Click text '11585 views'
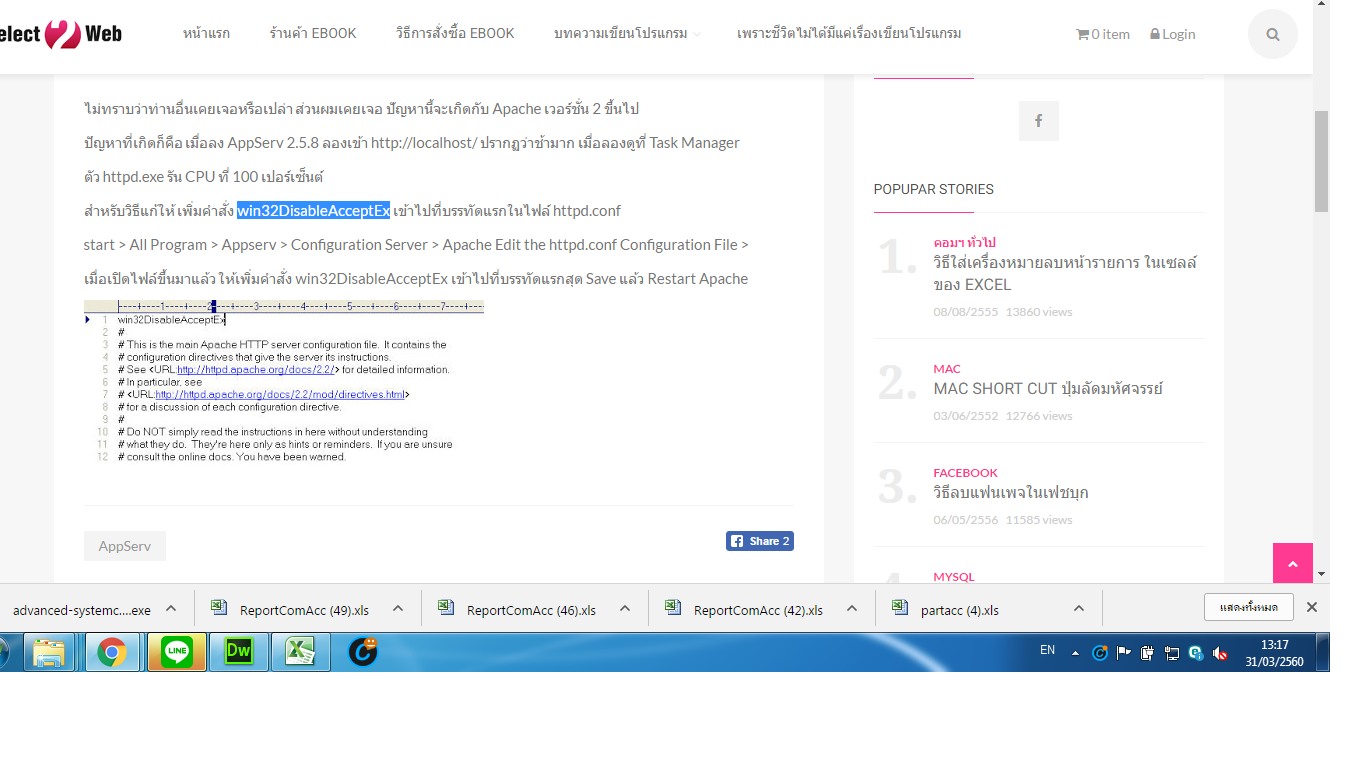1366x768 pixels. pyautogui.click(x=1039, y=520)
